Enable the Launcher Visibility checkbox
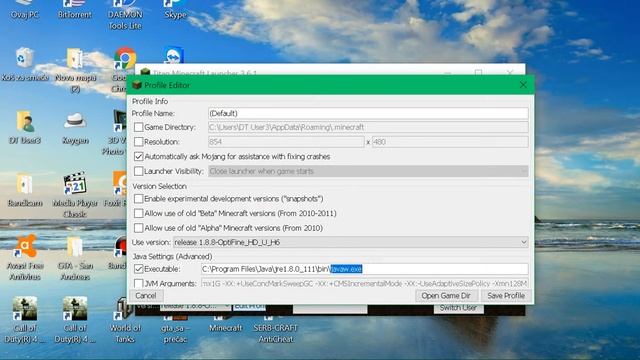This screenshot has width=640, height=360. pyautogui.click(x=138, y=171)
